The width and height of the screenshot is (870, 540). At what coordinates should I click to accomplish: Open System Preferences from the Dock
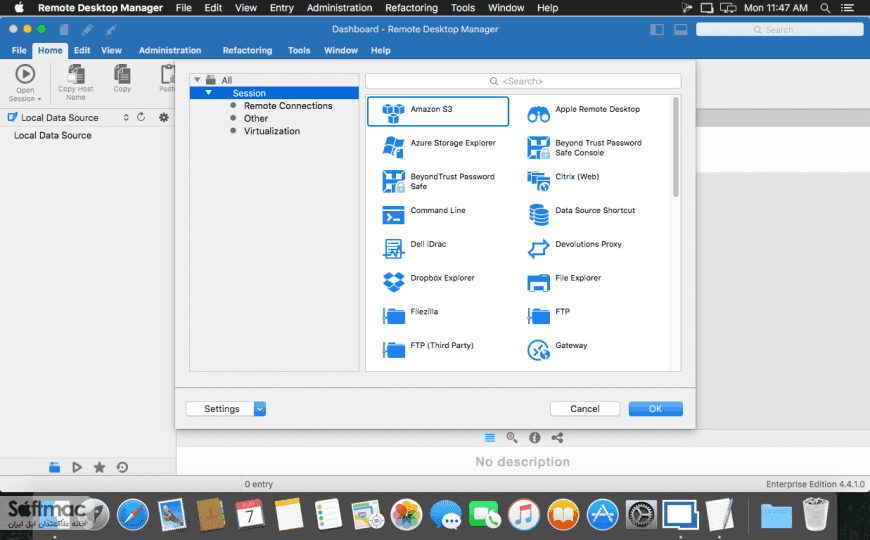pyautogui.click(x=641, y=515)
